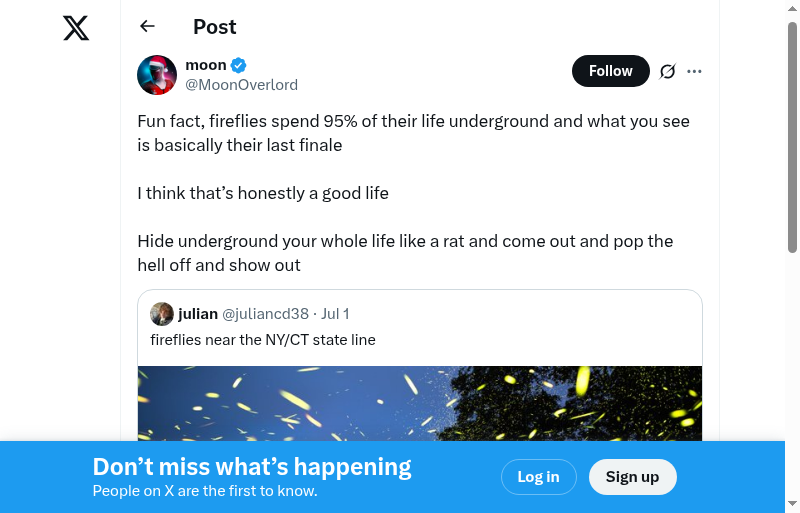Open julian's name in quoted post
This screenshot has width=800, height=513.
point(198,314)
